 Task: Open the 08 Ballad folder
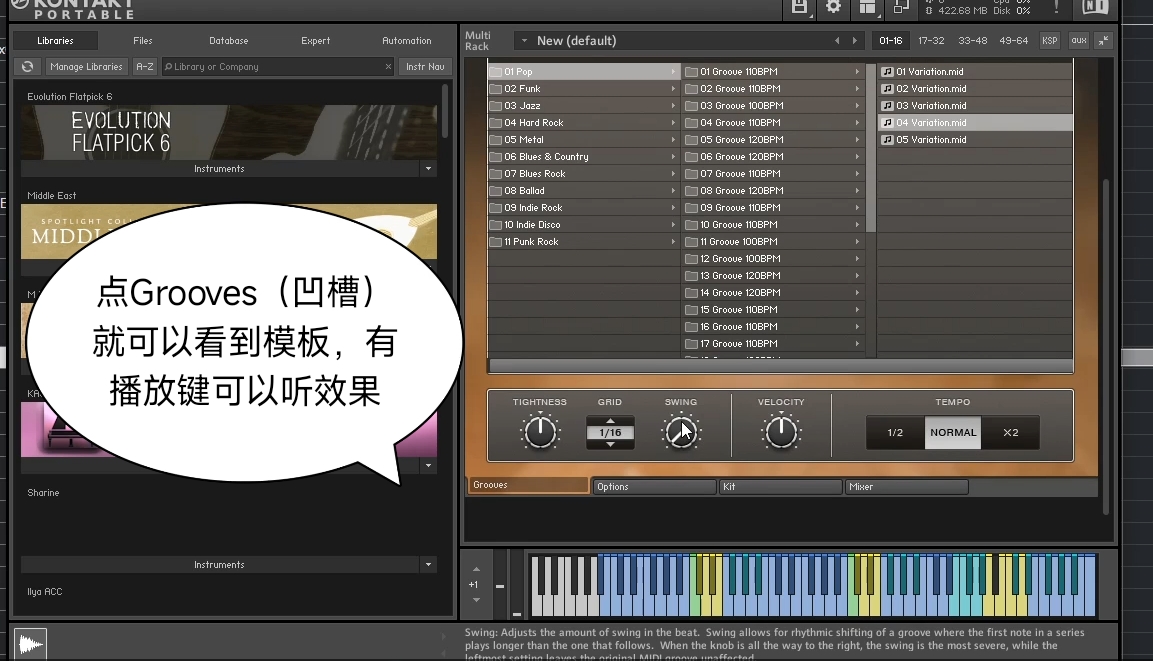point(584,190)
